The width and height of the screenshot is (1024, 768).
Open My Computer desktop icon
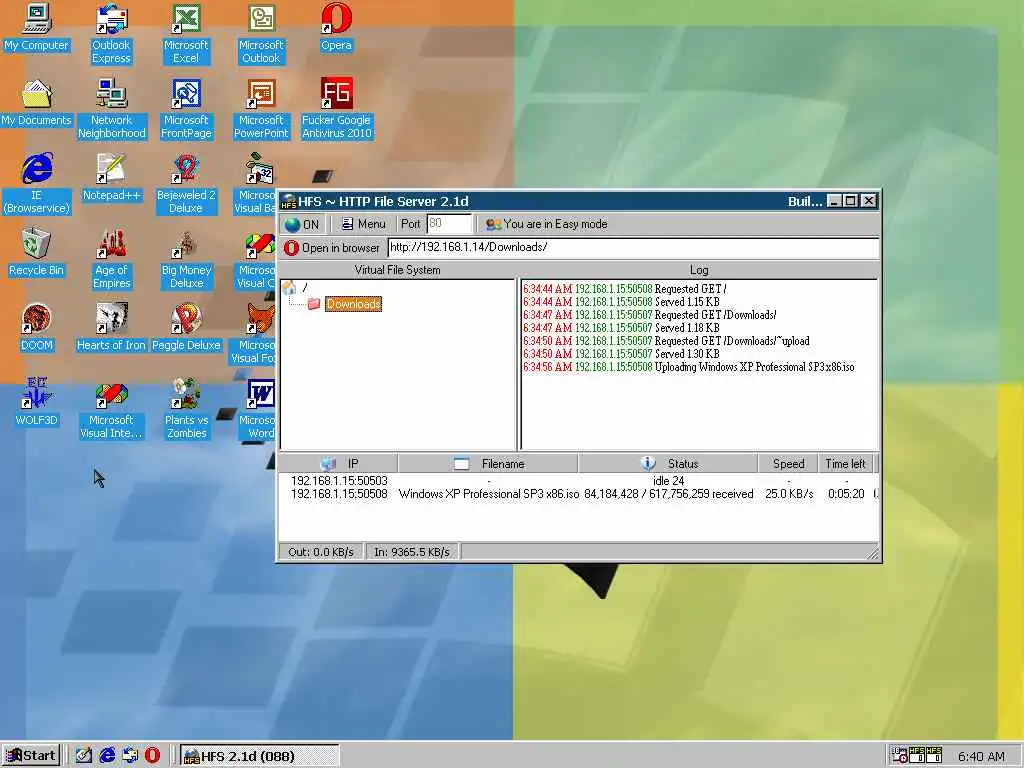coord(37,28)
